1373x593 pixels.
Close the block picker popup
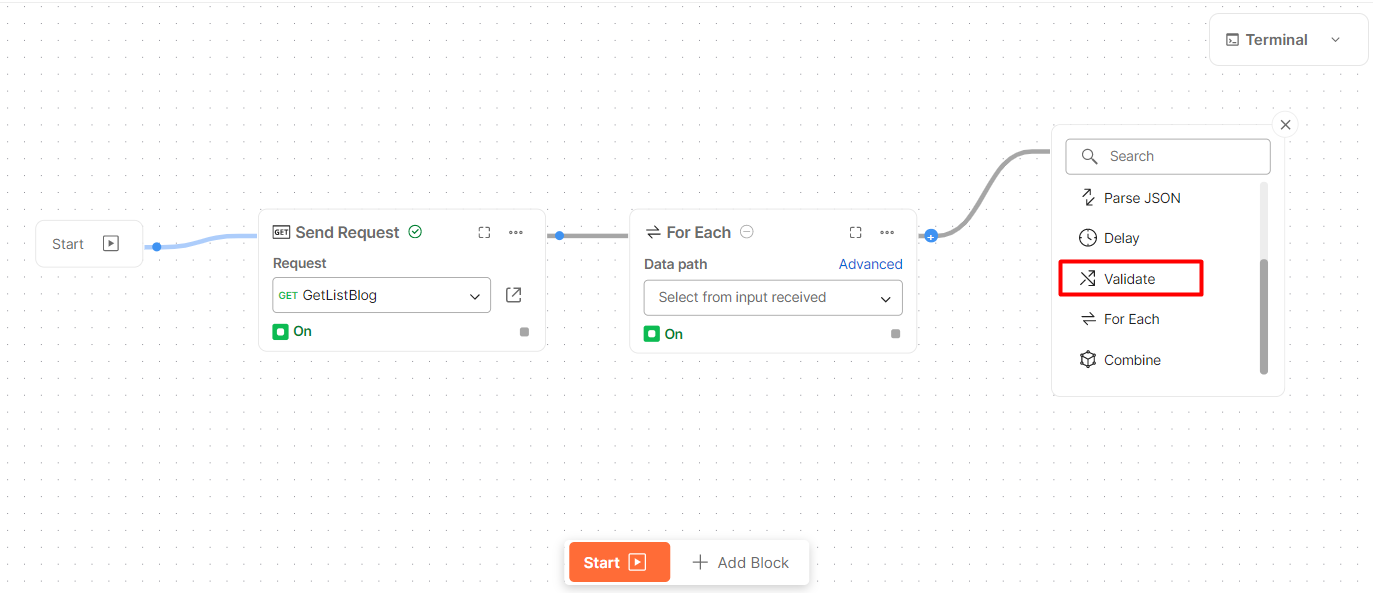[1286, 125]
